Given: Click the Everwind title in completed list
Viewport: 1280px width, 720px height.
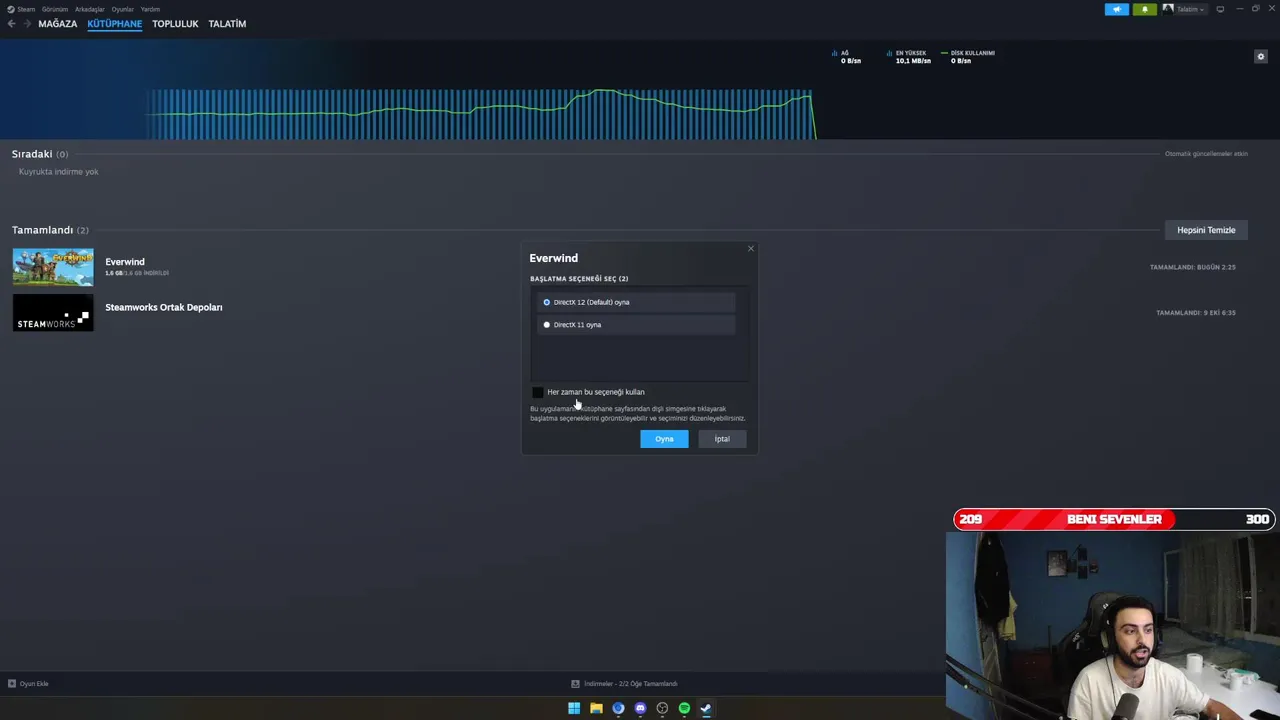Looking at the screenshot, I should (125, 262).
